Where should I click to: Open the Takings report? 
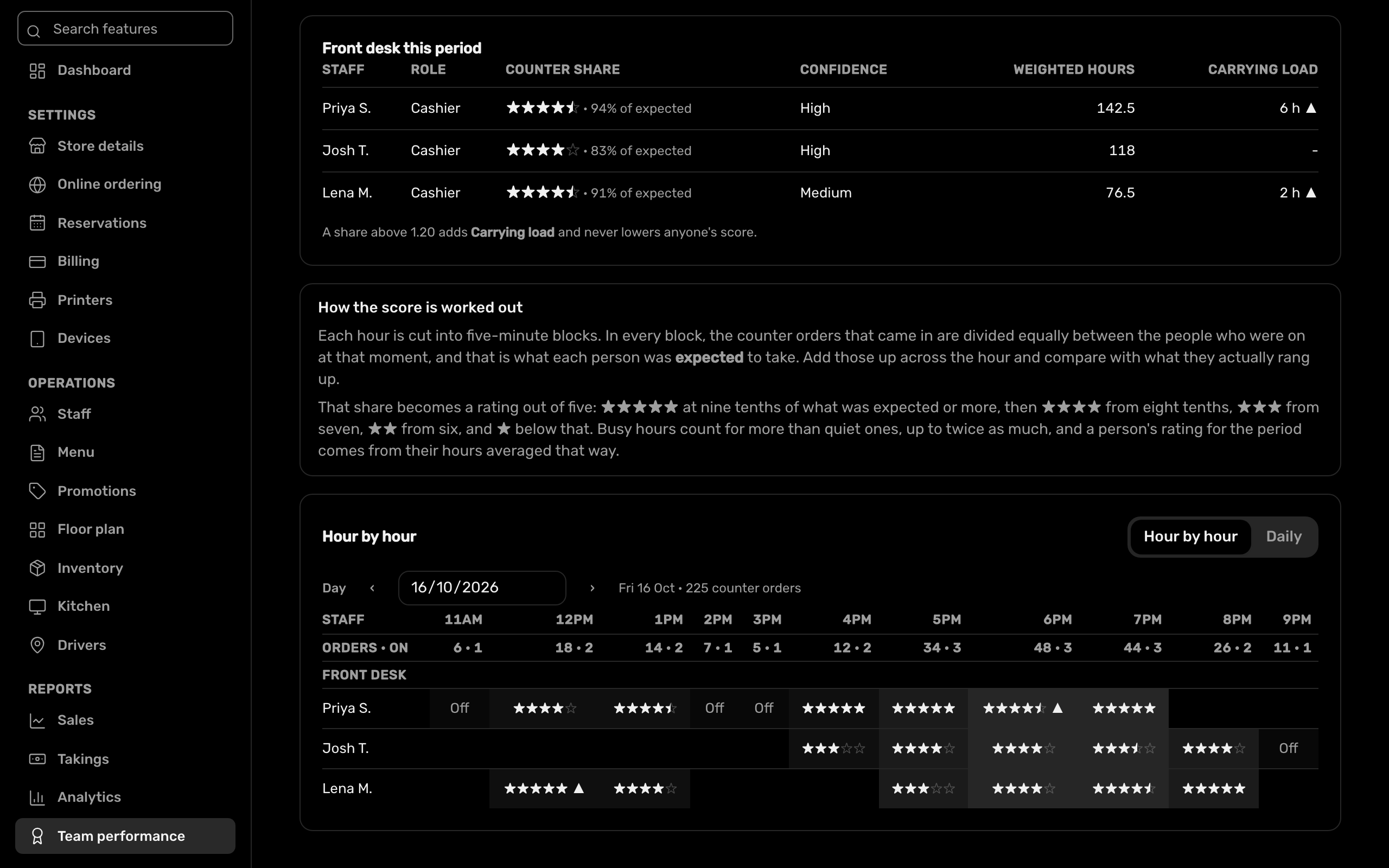(125, 759)
